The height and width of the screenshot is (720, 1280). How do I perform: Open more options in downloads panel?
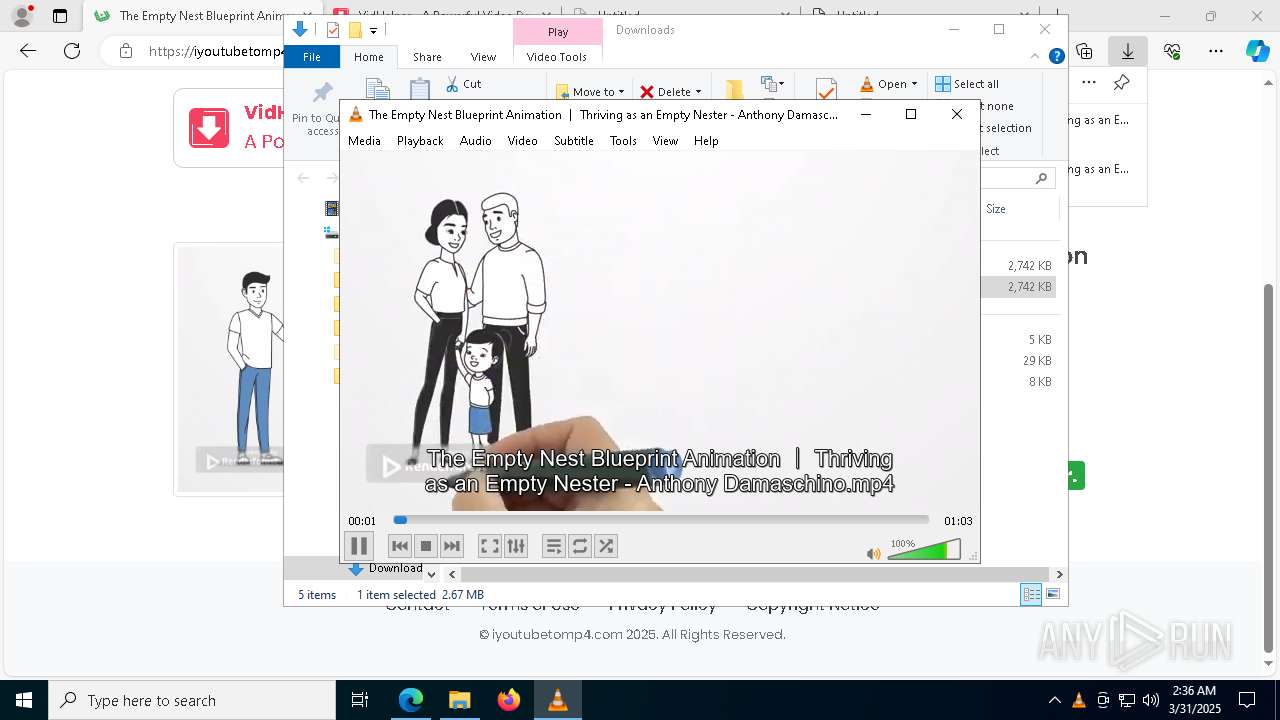tap(1089, 83)
